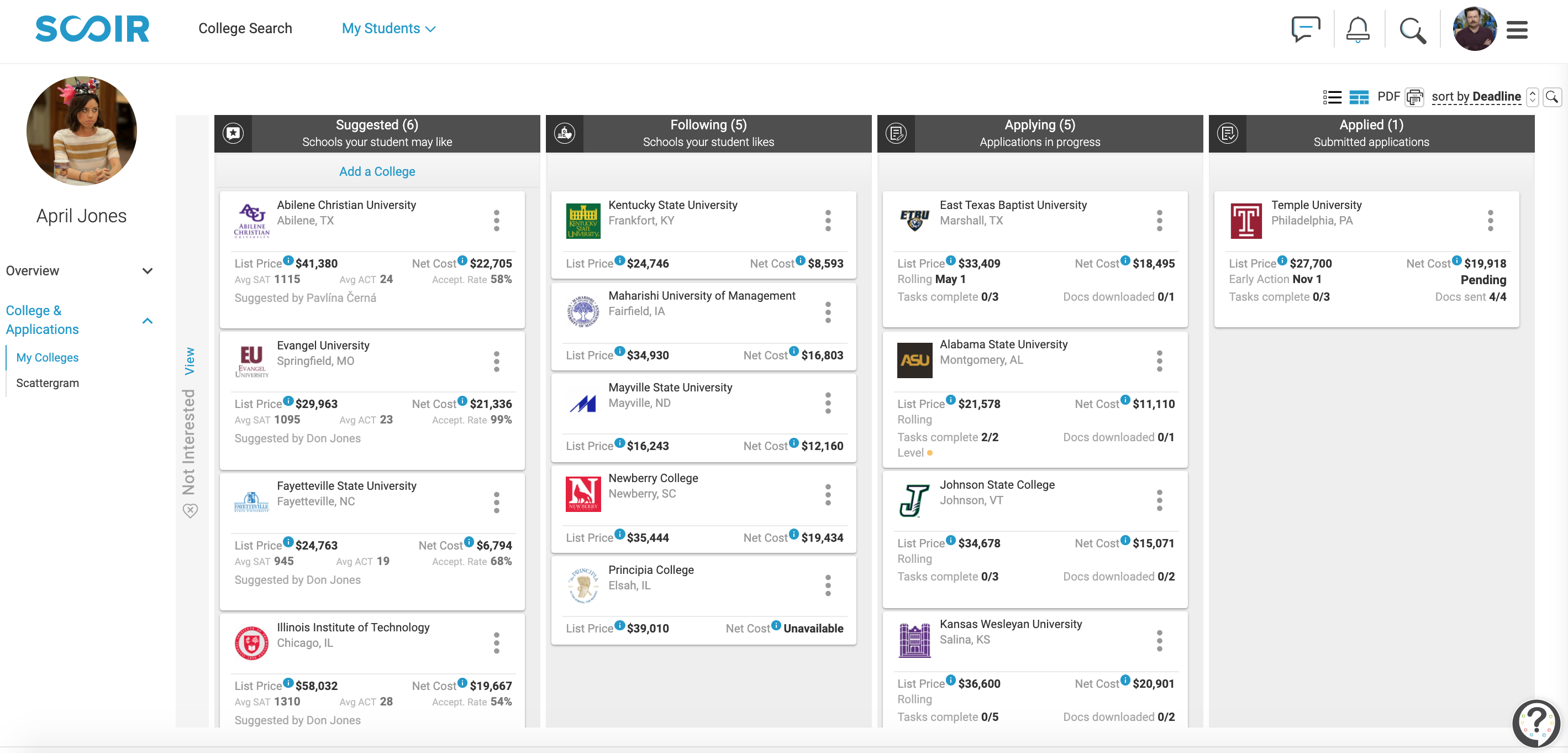1568x753 pixels.
Task: Select My Colleges in sidebar
Action: 48,358
